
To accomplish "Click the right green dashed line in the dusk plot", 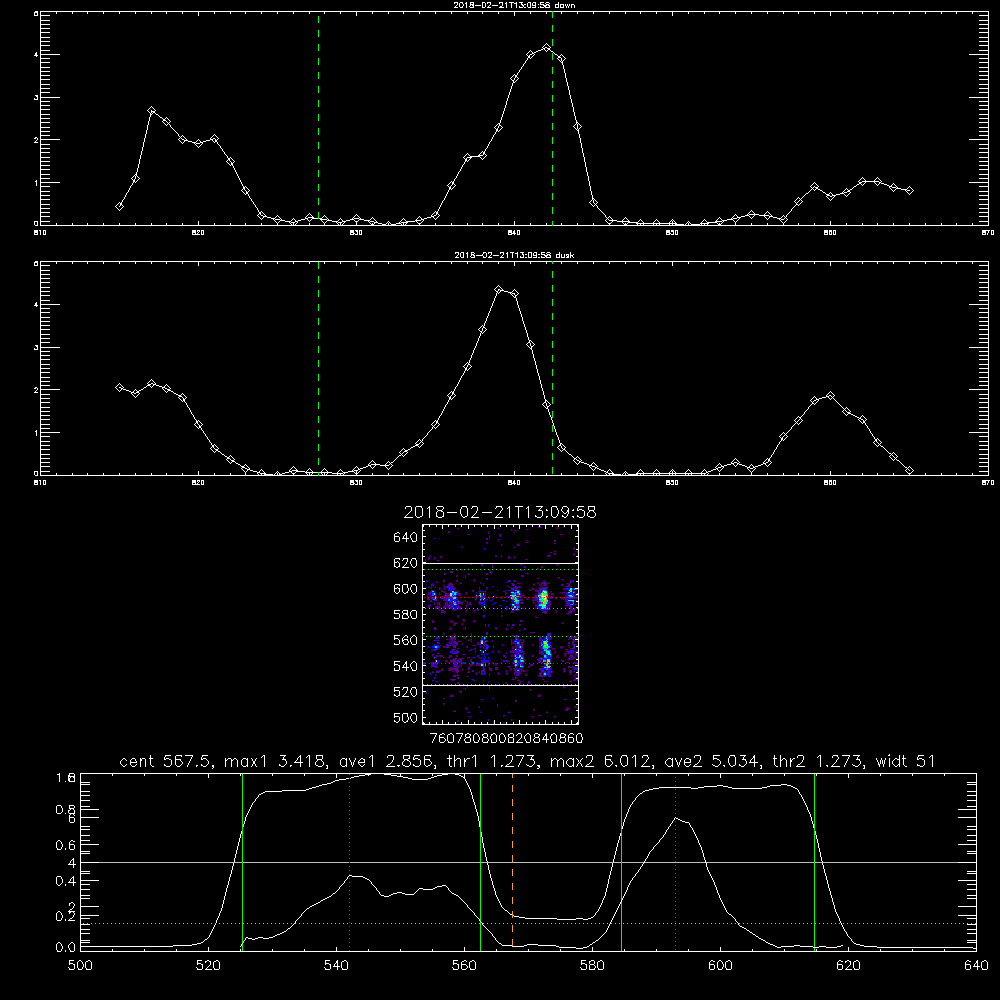I will pos(552,368).
